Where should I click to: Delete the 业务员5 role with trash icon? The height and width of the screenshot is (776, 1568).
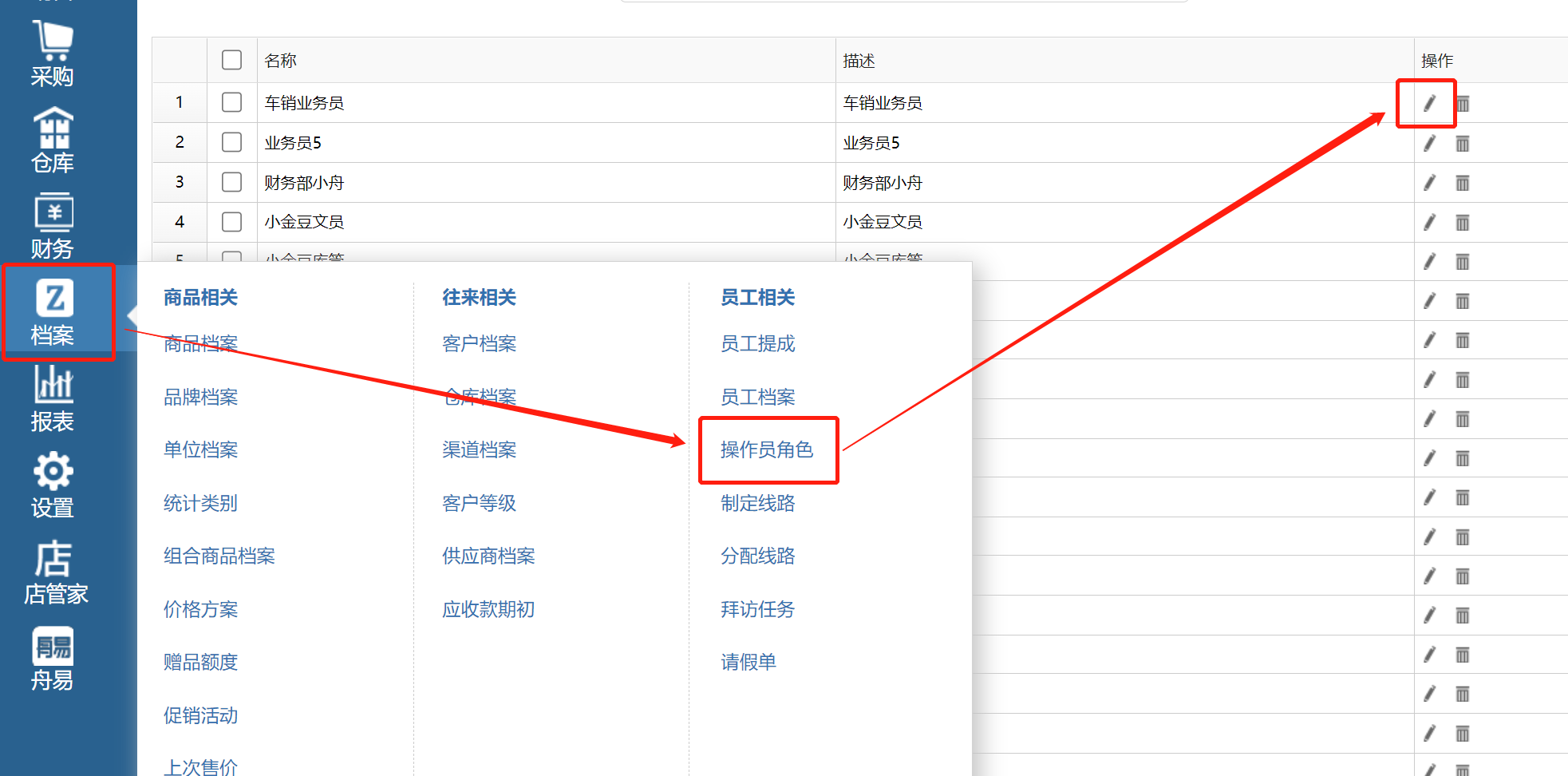(x=1462, y=144)
